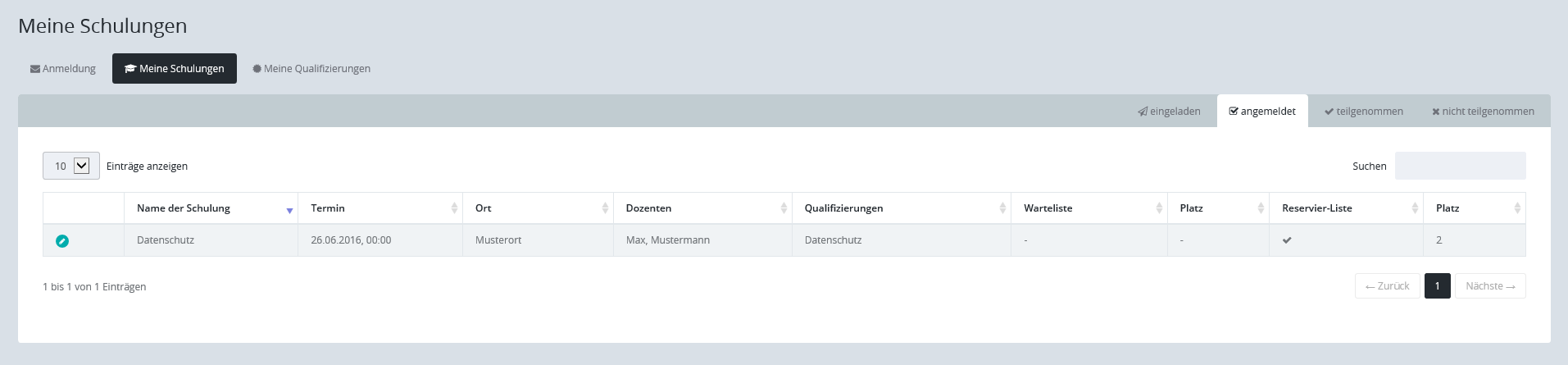Viewport: 1568px width, 365px height.
Task: Click the sort arrows on the Termin column
Action: [454, 208]
